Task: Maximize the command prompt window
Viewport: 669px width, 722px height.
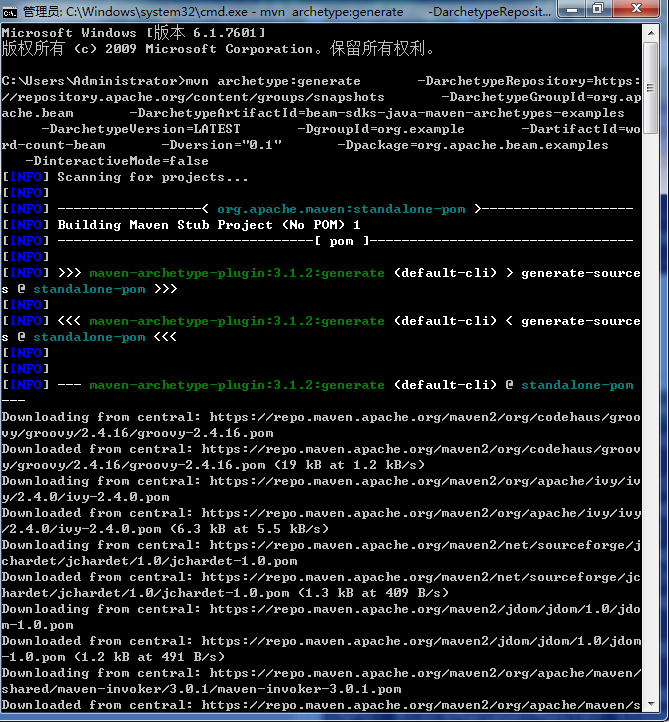Action: tap(598, 9)
